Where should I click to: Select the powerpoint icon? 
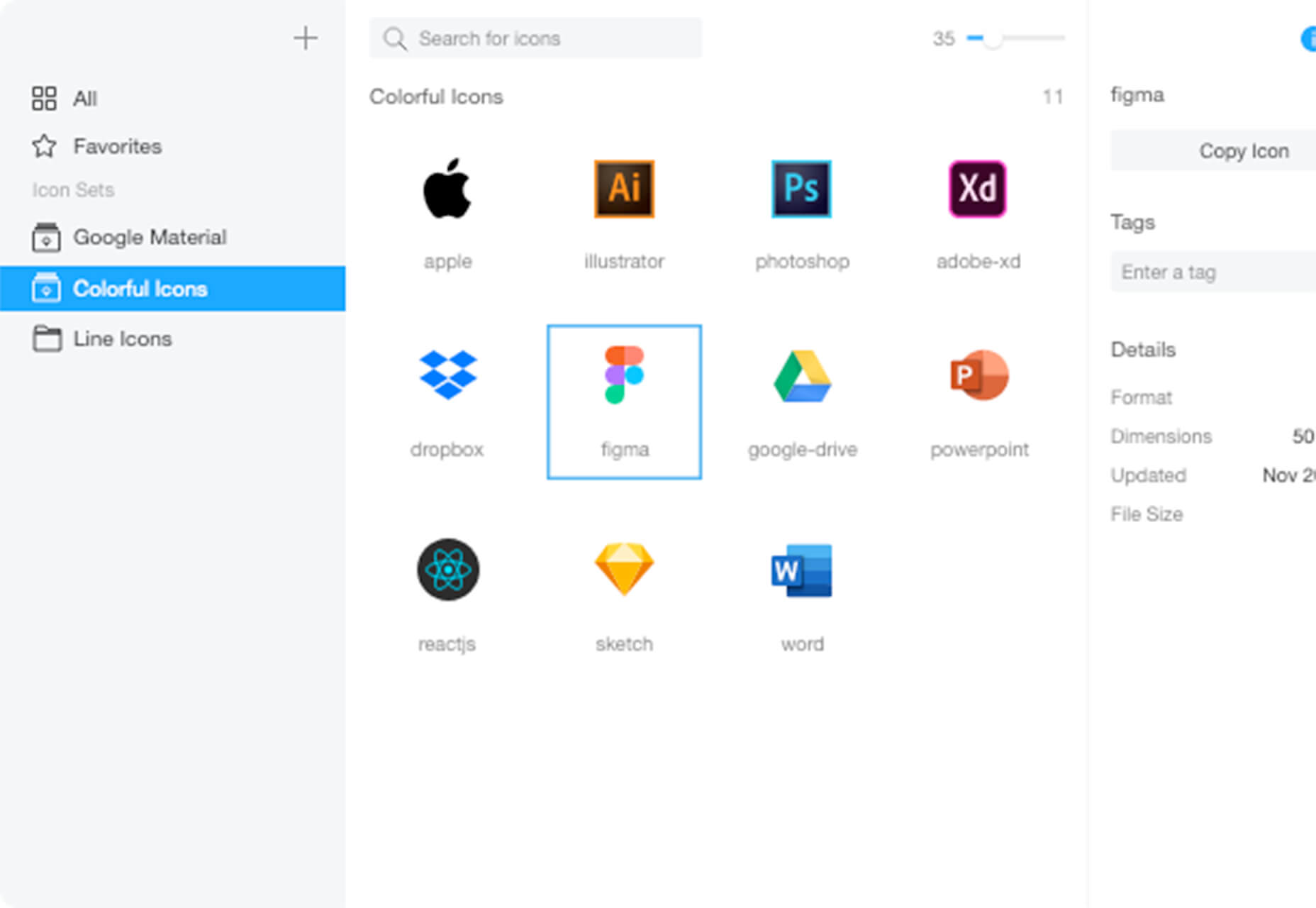coord(979,375)
